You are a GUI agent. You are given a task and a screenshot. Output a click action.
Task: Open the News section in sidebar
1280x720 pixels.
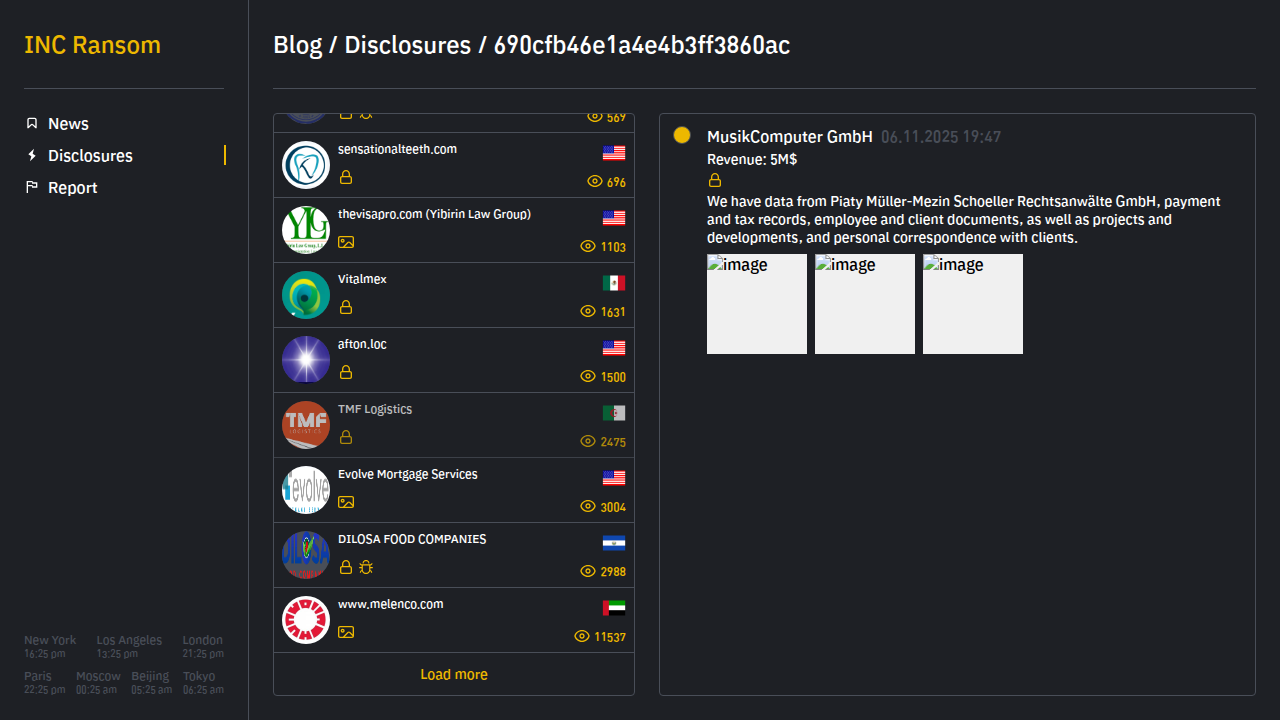[68, 124]
